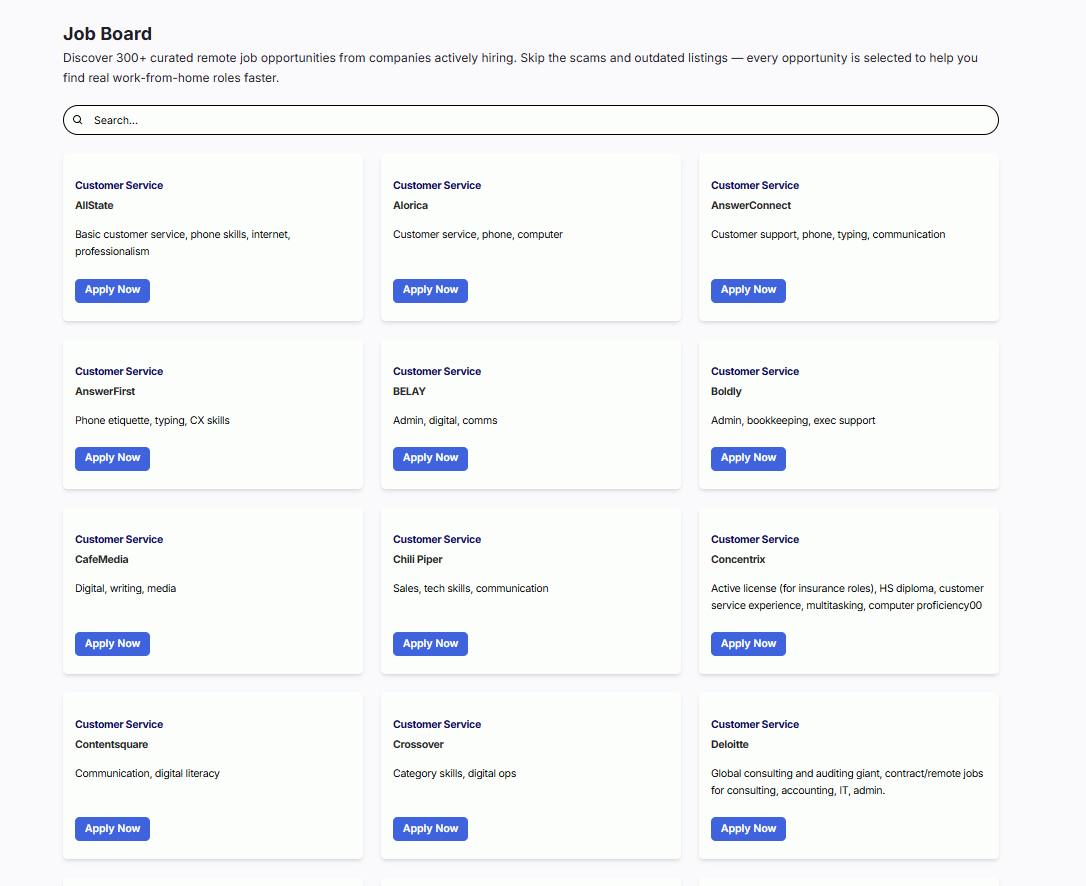Select the CafeMedia company name
Viewport: 1086px width, 886px height.
point(102,560)
